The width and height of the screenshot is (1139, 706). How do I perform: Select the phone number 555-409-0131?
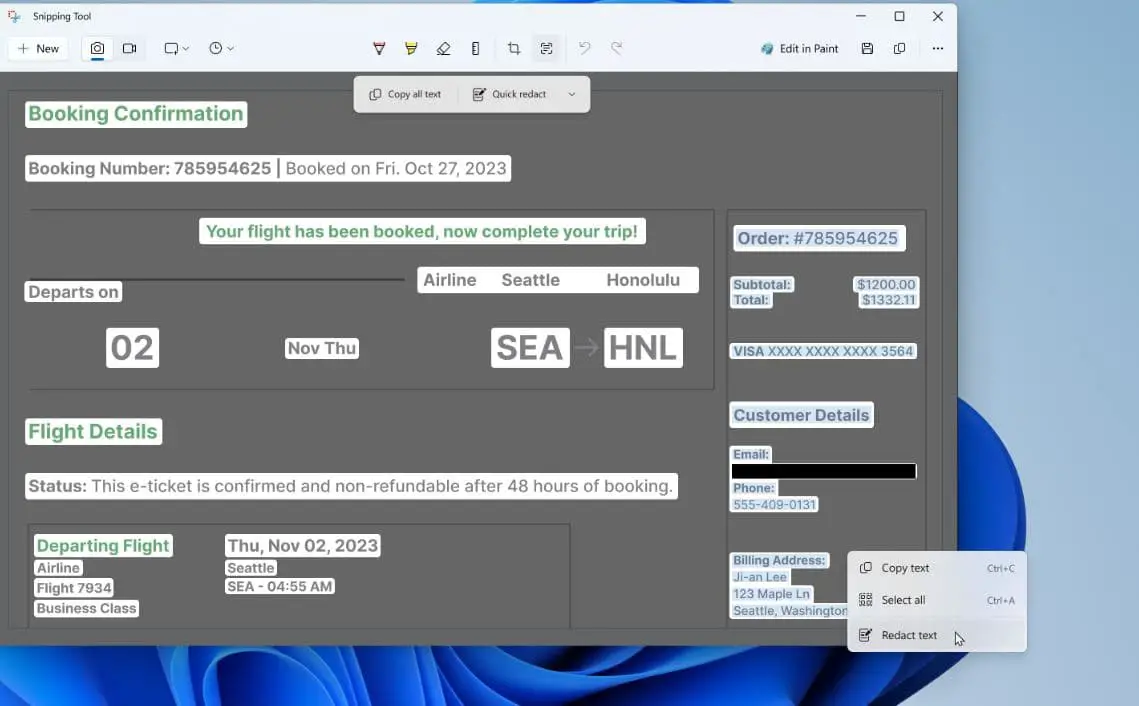[x=774, y=505]
